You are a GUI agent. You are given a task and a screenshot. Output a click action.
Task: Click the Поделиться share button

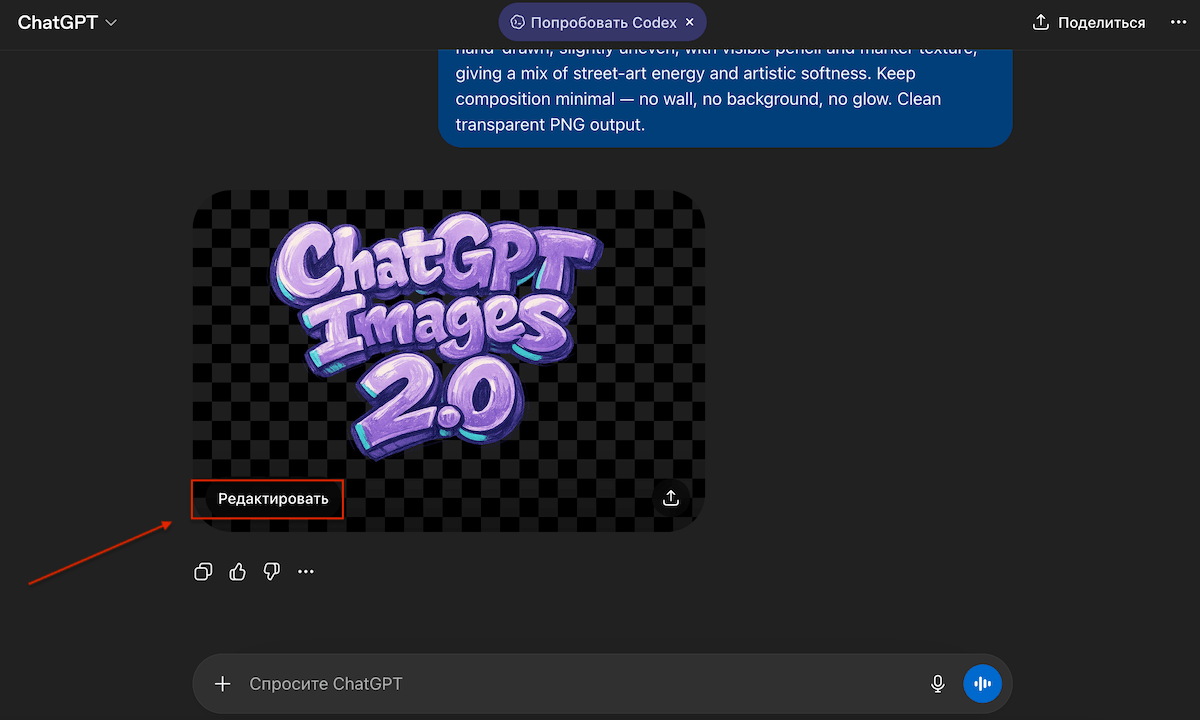(1088, 22)
